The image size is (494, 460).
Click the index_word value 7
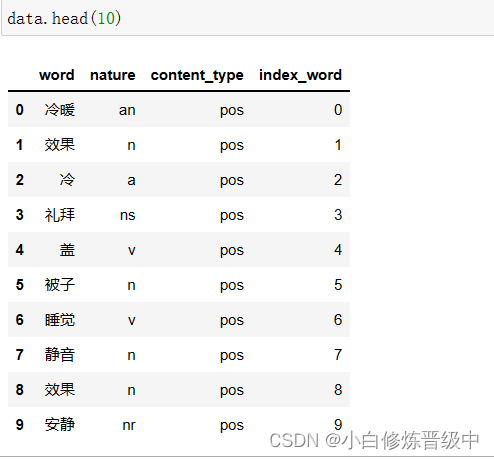click(338, 355)
